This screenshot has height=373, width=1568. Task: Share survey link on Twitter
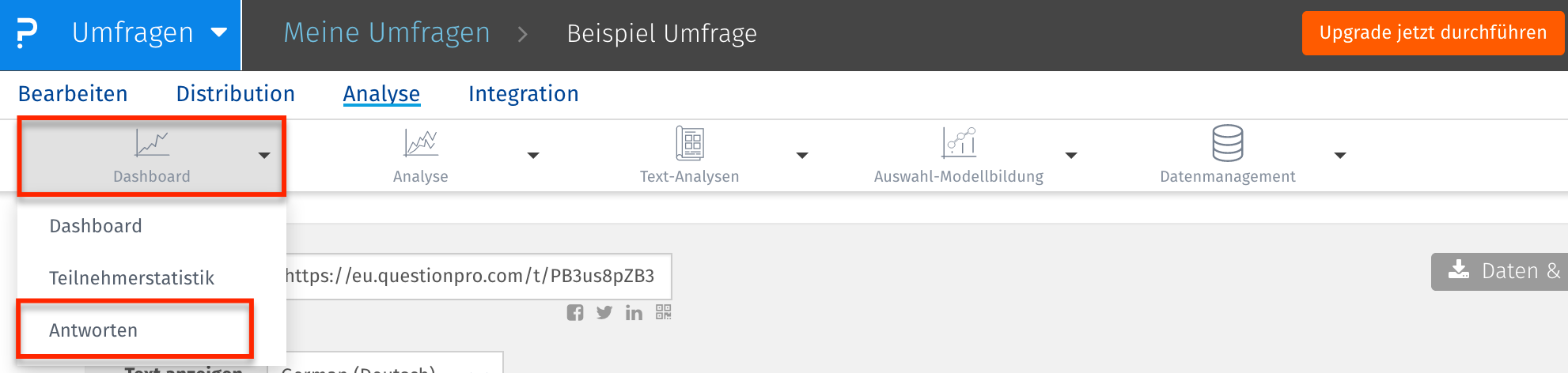[604, 313]
